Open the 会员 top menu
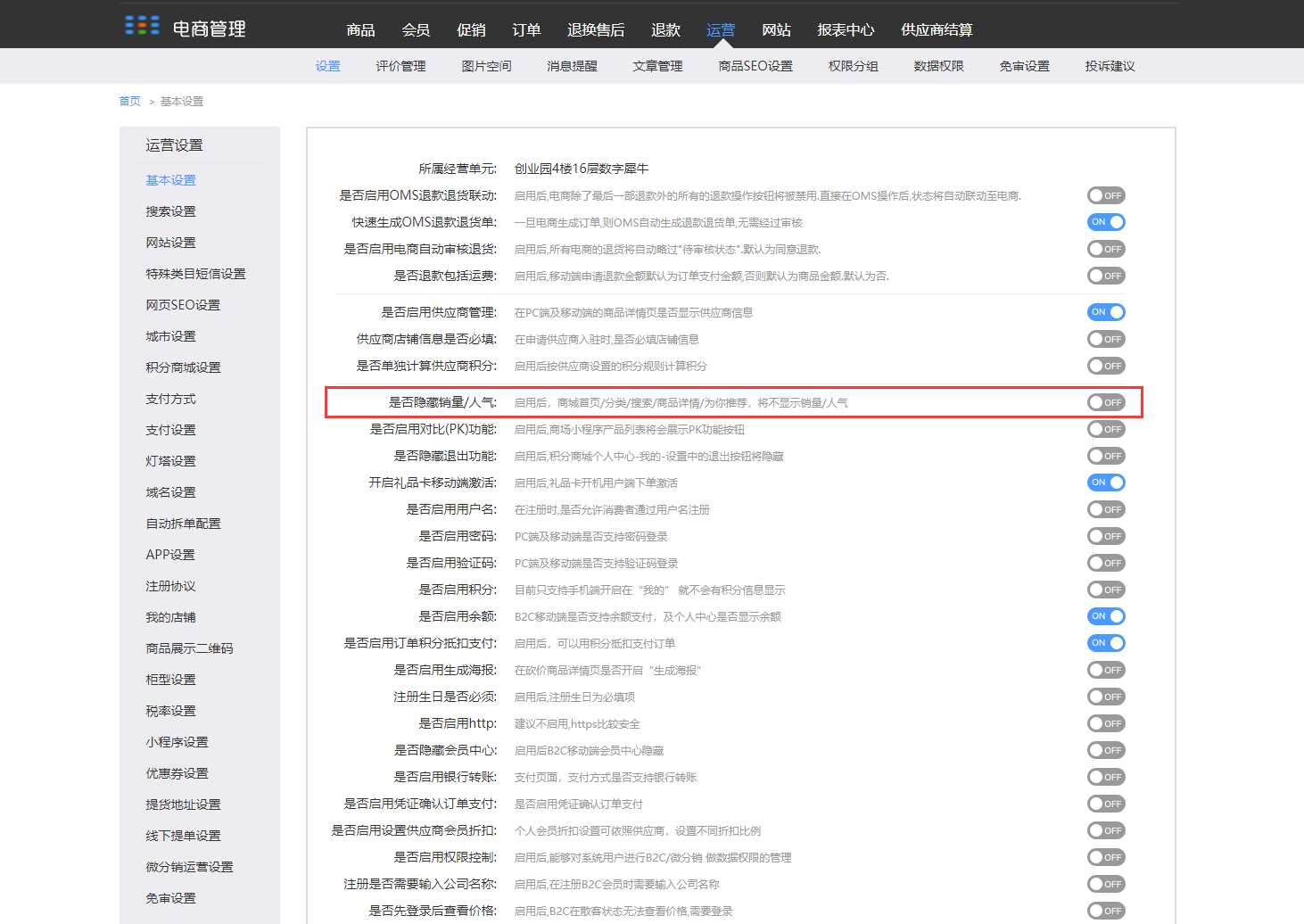 pyautogui.click(x=416, y=30)
